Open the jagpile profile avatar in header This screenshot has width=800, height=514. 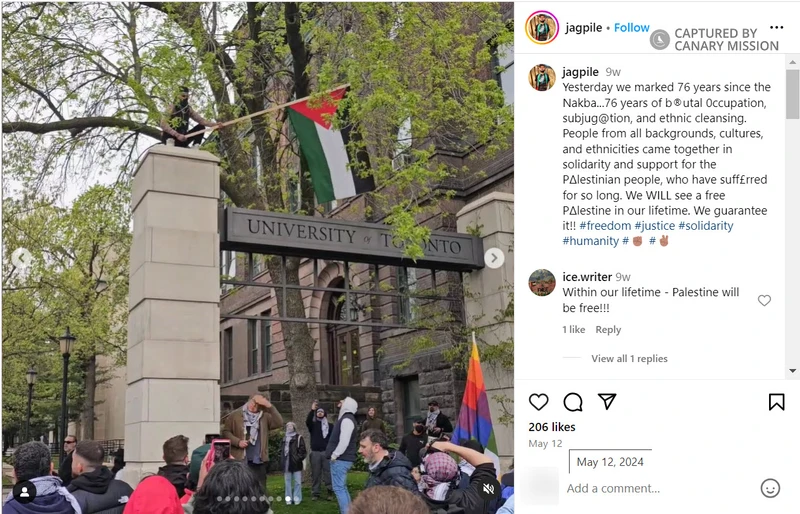tap(542, 28)
